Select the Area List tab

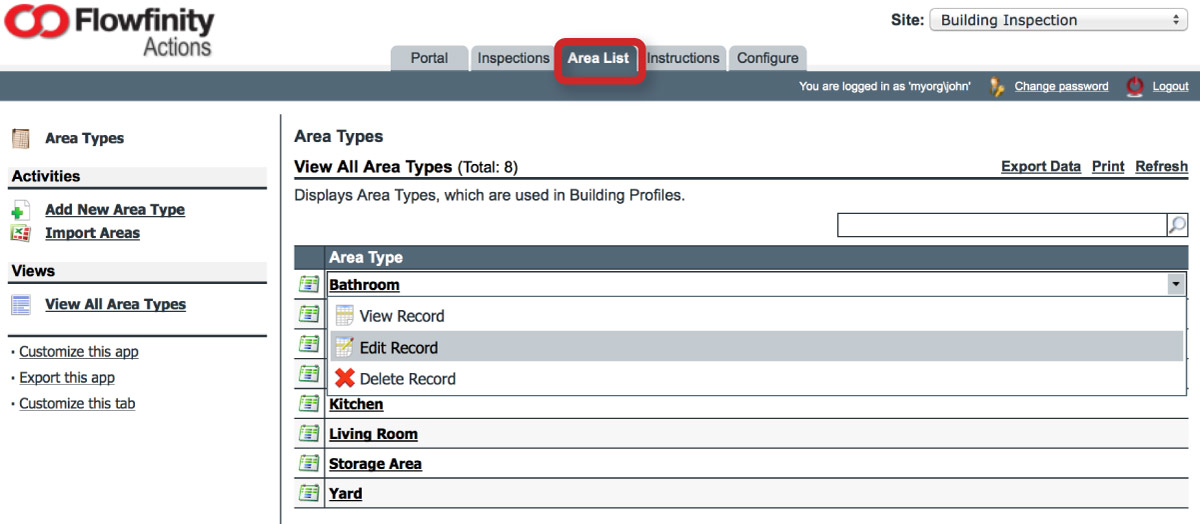click(598, 58)
